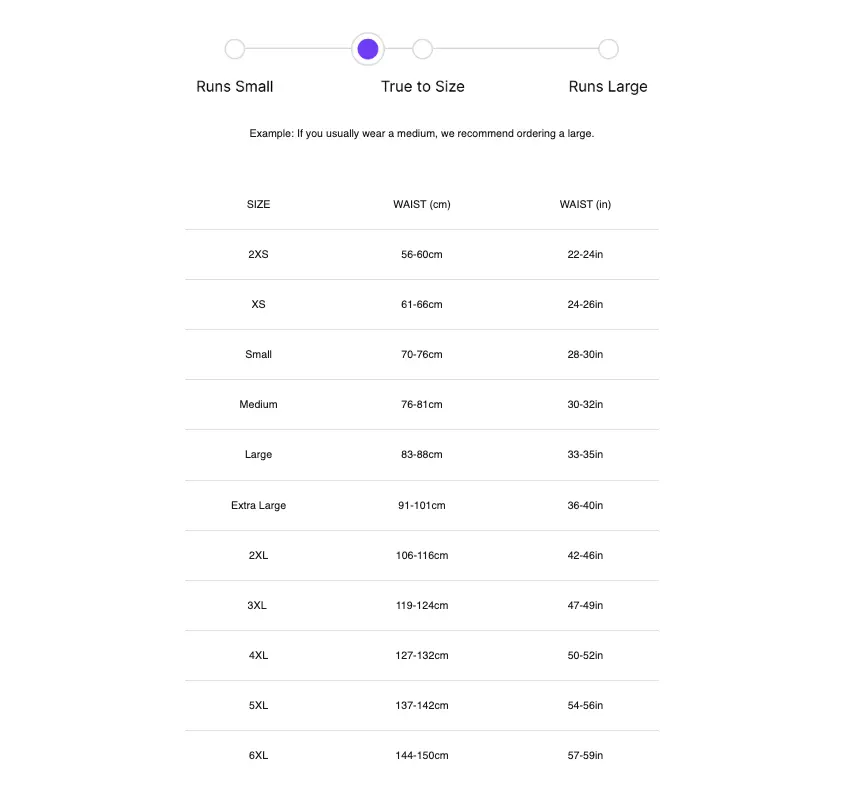Select the Extra Large size label
This screenshot has width=866, height=800.
coord(258,505)
